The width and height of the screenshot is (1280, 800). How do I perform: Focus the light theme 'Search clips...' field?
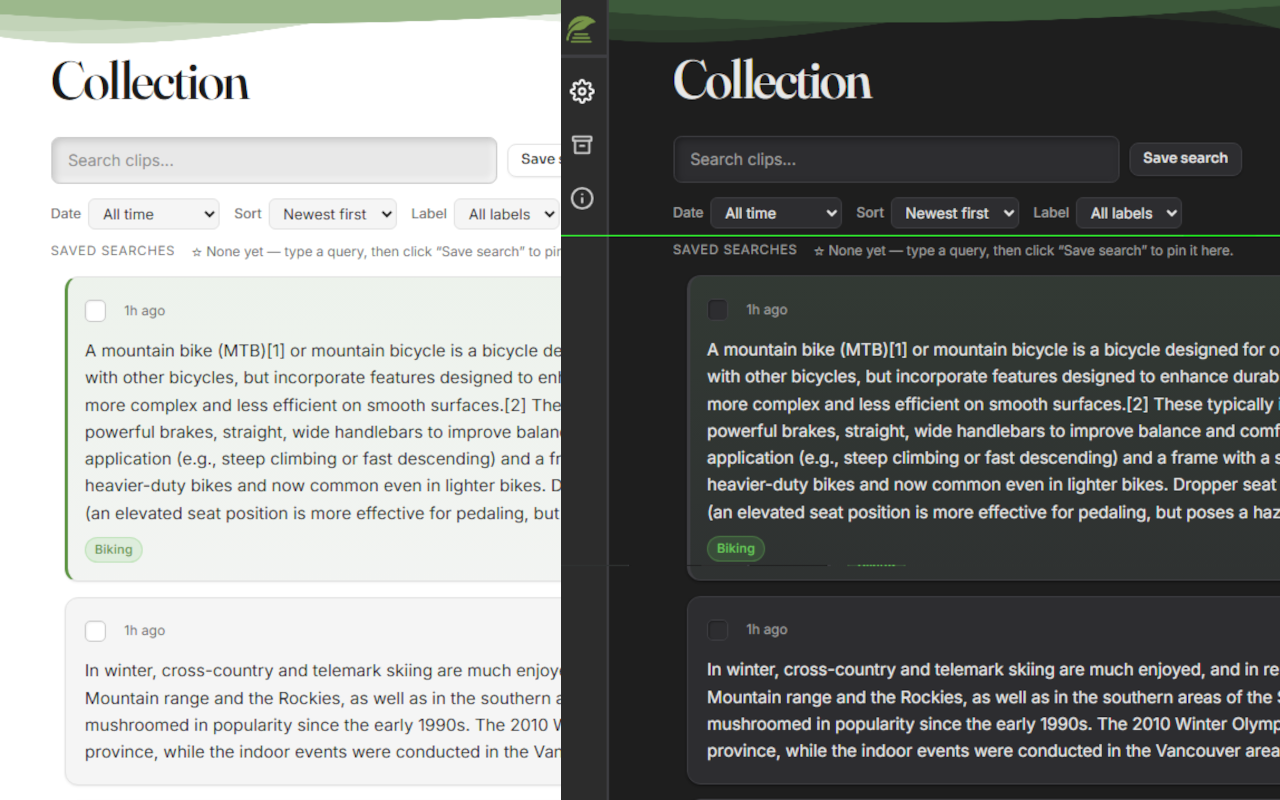(274, 160)
